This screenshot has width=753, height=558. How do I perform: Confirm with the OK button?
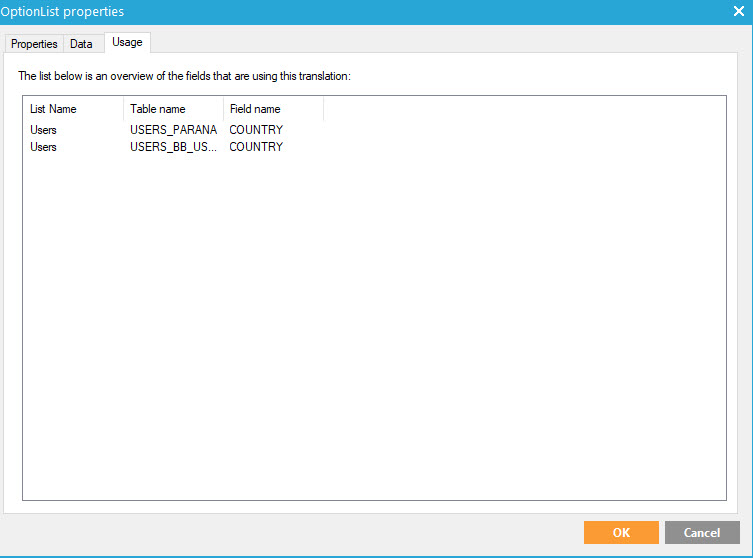621,532
